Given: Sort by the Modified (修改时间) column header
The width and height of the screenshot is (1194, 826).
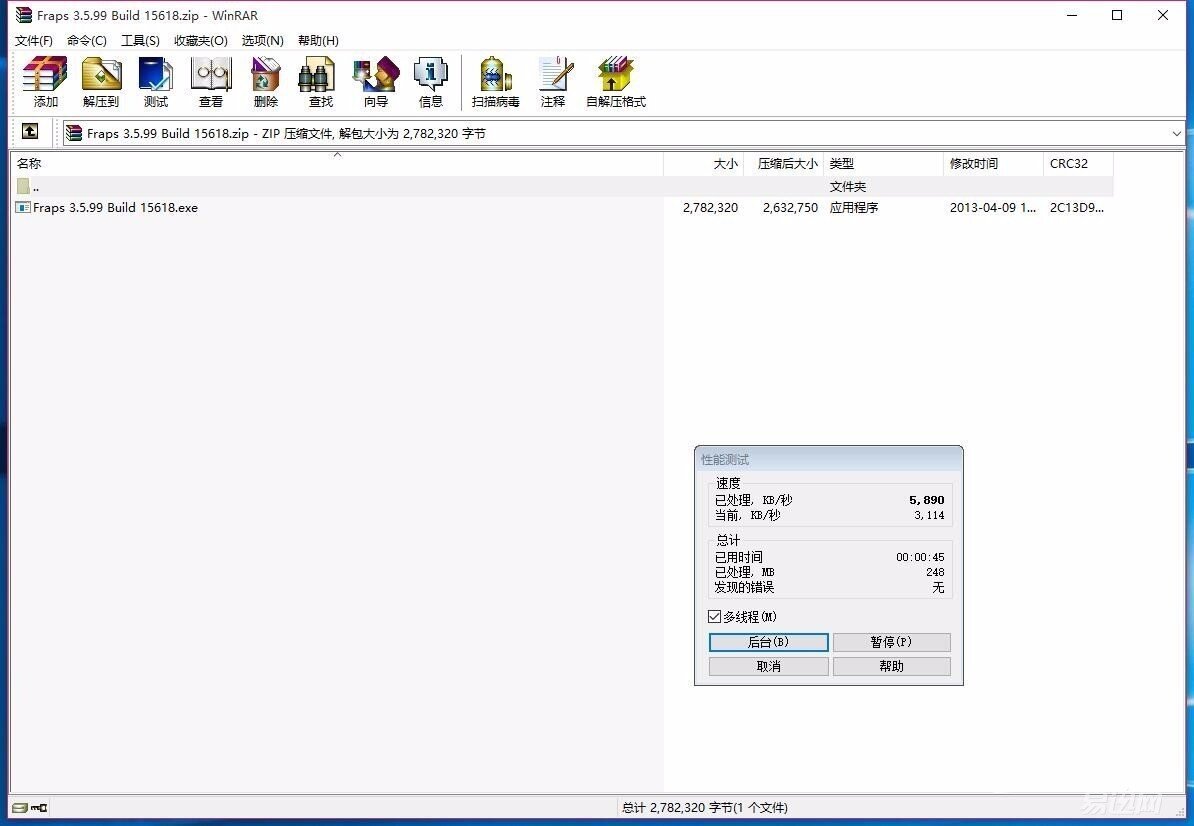Looking at the screenshot, I should click(993, 164).
